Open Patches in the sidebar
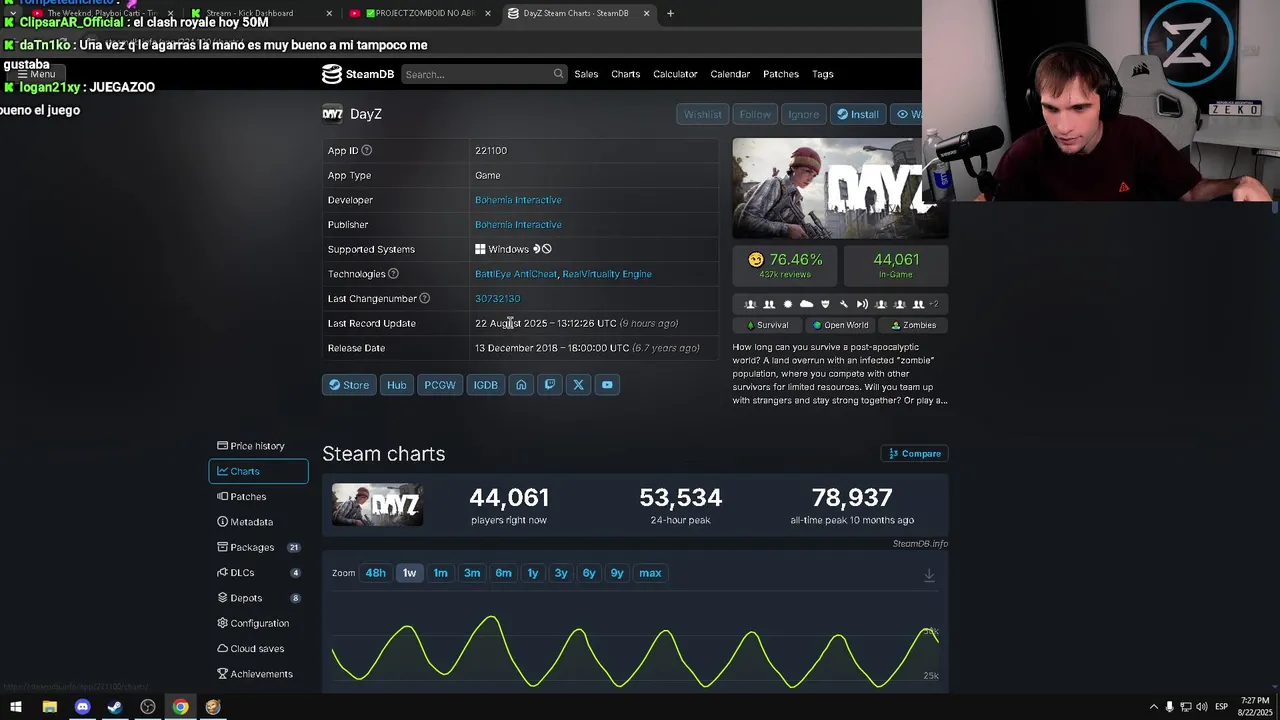The height and width of the screenshot is (720, 1280). click(258, 497)
